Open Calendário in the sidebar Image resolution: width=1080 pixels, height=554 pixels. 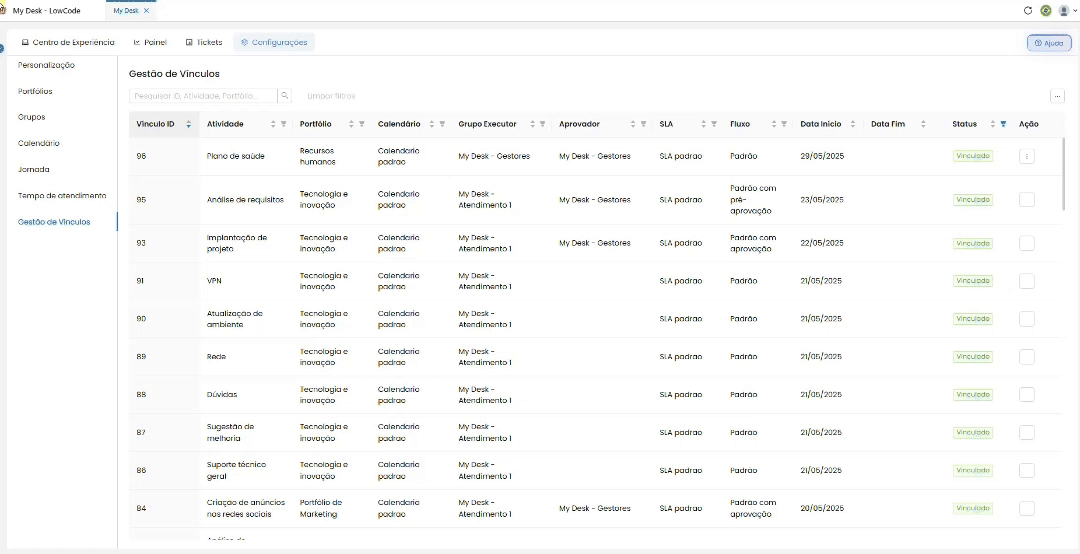[x=39, y=143]
